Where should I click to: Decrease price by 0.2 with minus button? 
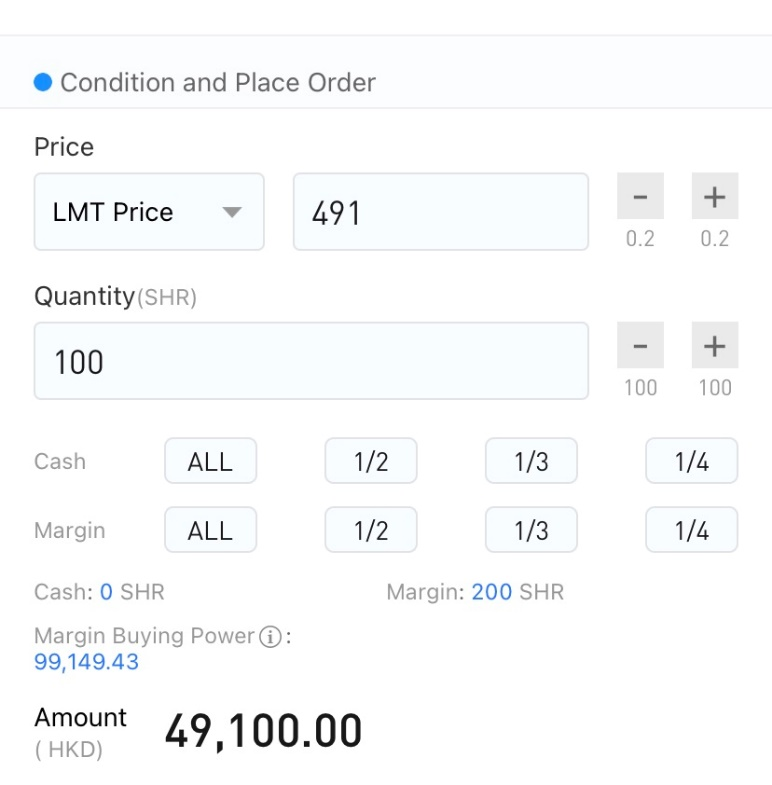tap(640, 196)
